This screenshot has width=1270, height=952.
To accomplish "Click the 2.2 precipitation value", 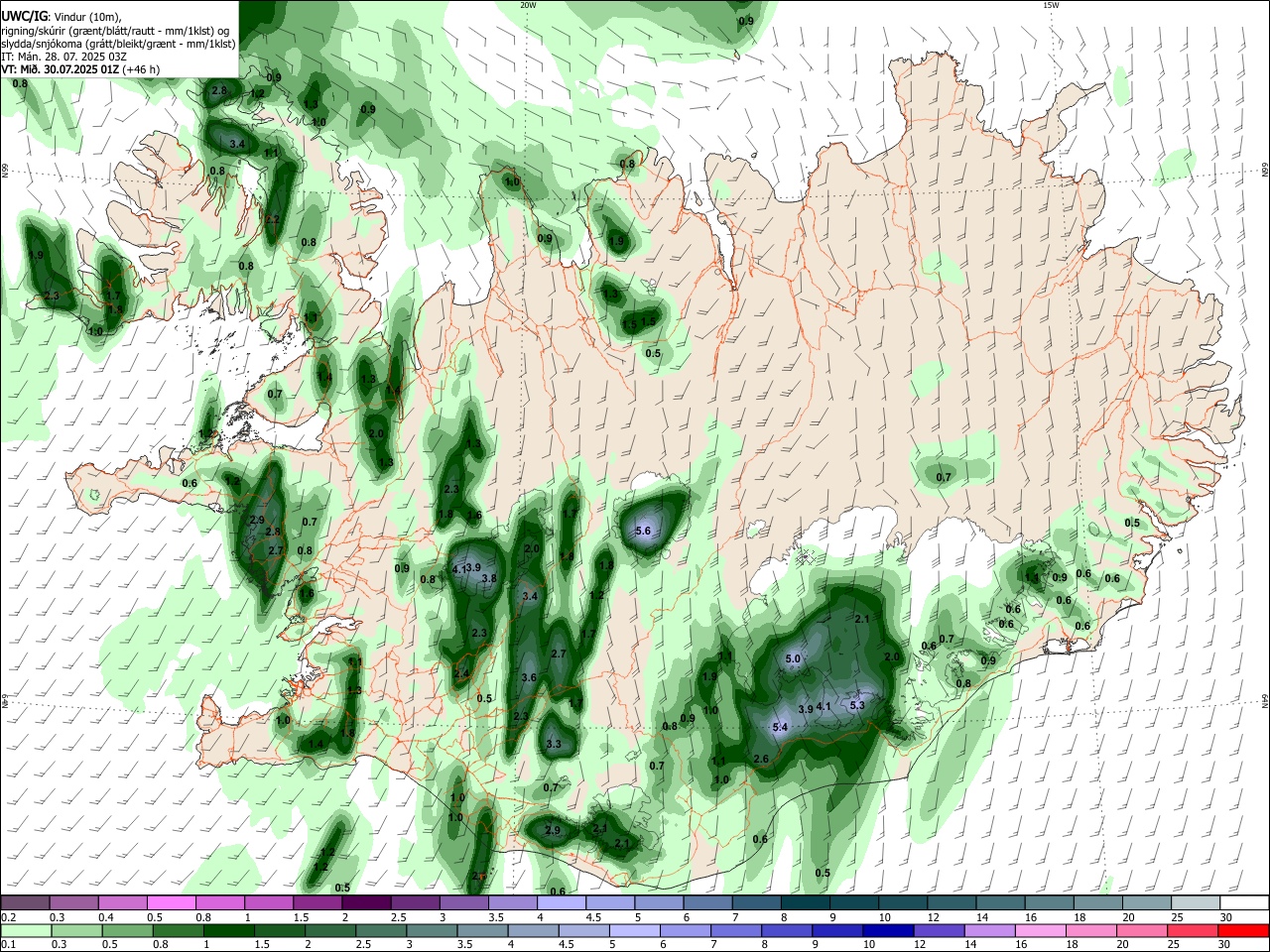I will [x=272, y=220].
